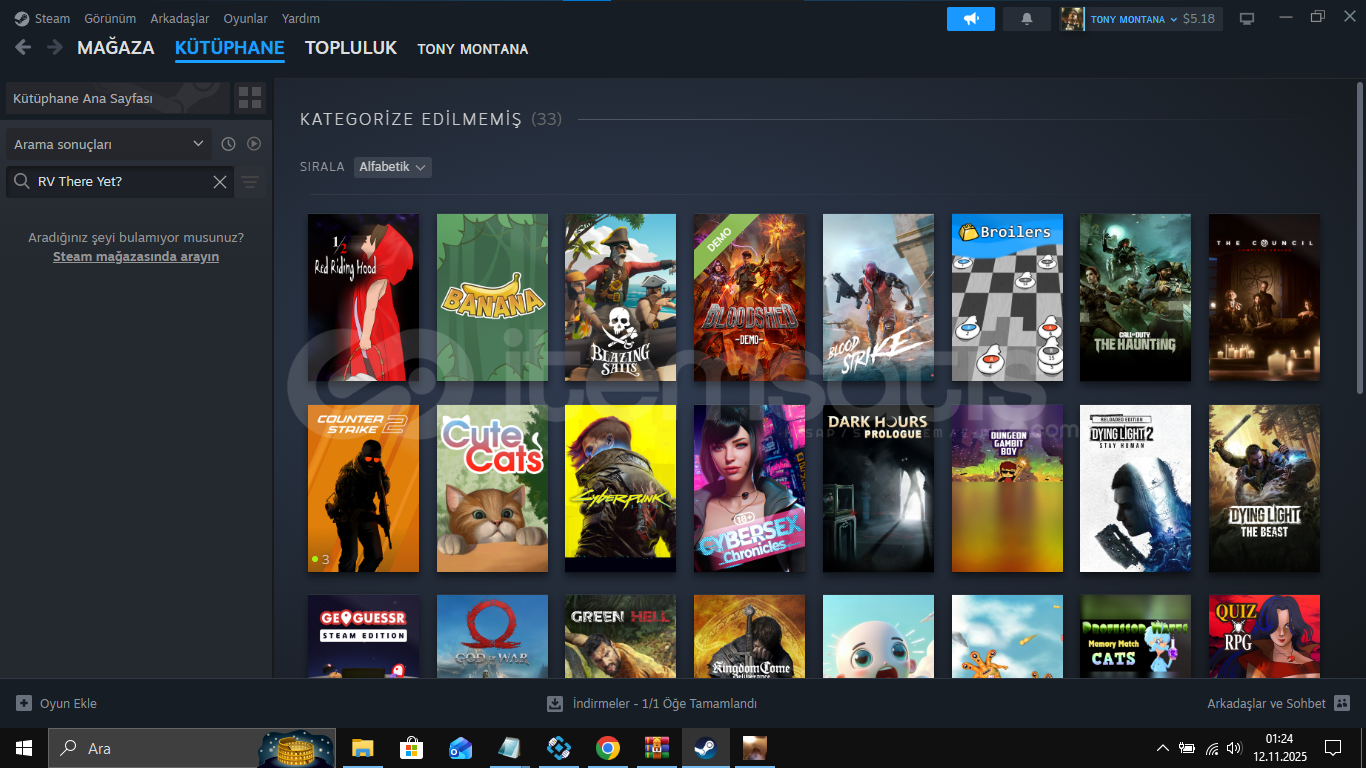This screenshot has width=1366, height=768.
Task: Open the Görünüm menu
Action: 110,19
